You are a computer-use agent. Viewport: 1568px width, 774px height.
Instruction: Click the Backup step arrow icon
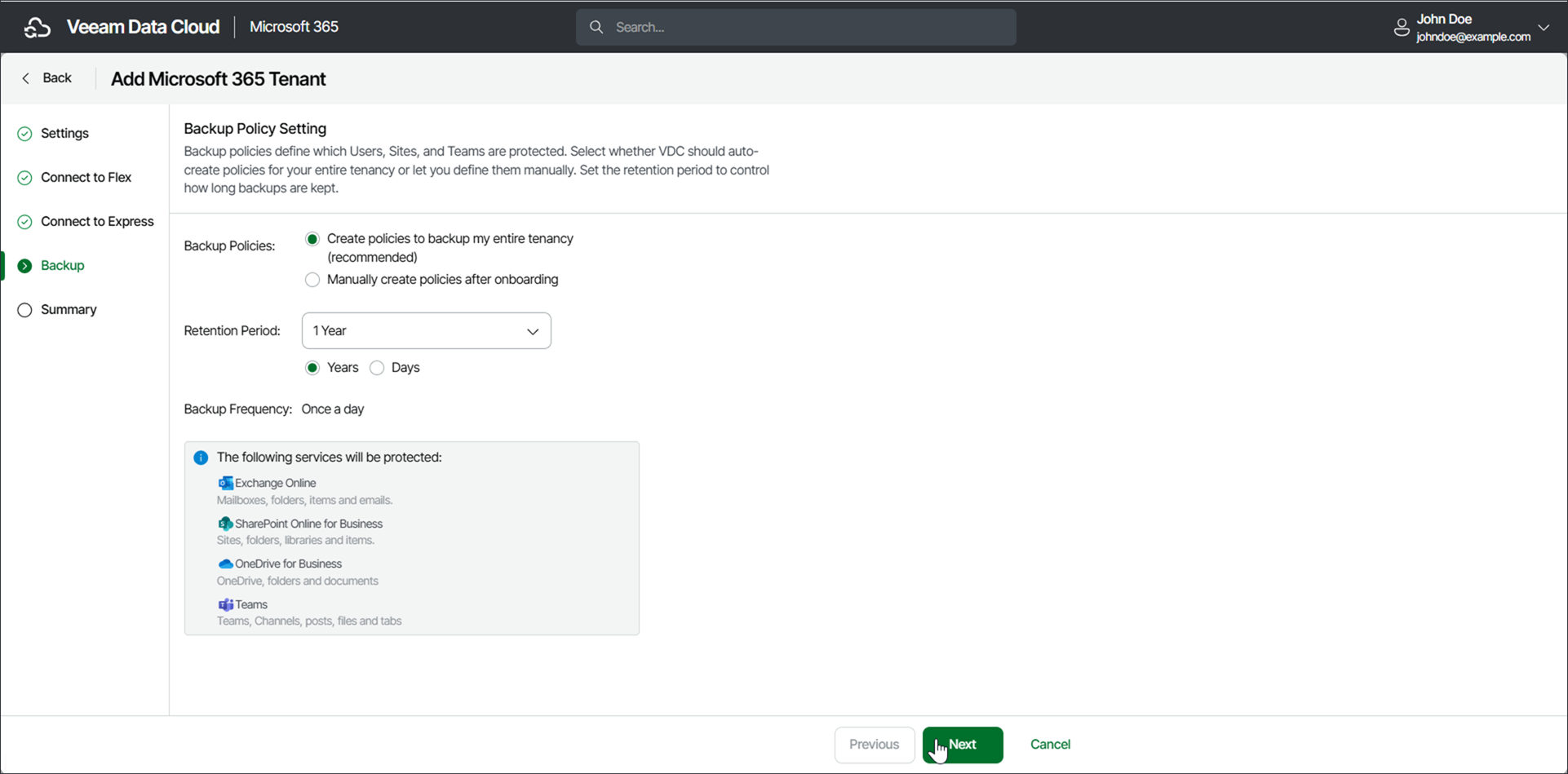pos(25,266)
